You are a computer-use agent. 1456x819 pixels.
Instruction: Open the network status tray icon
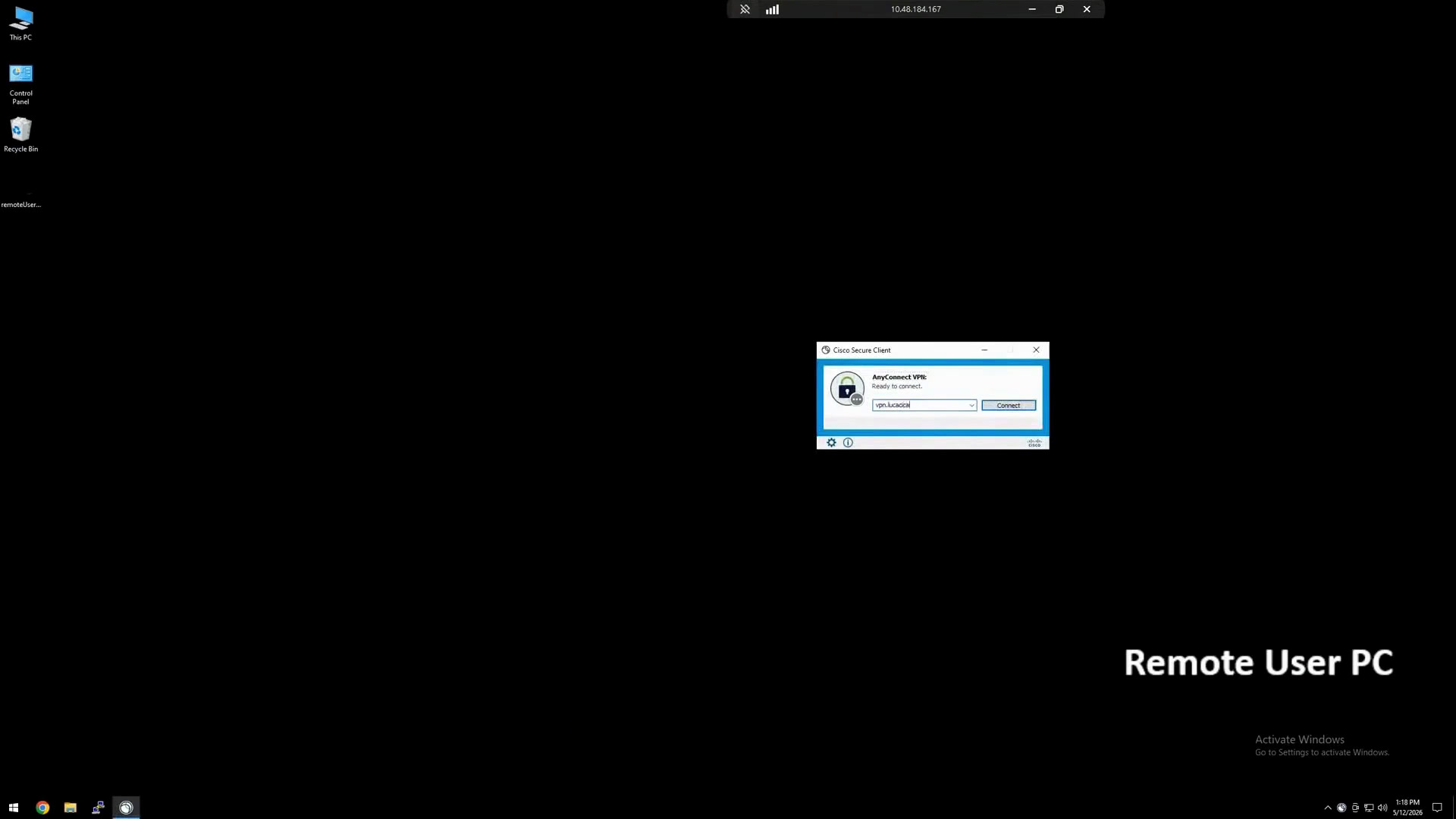coord(1369,808)
